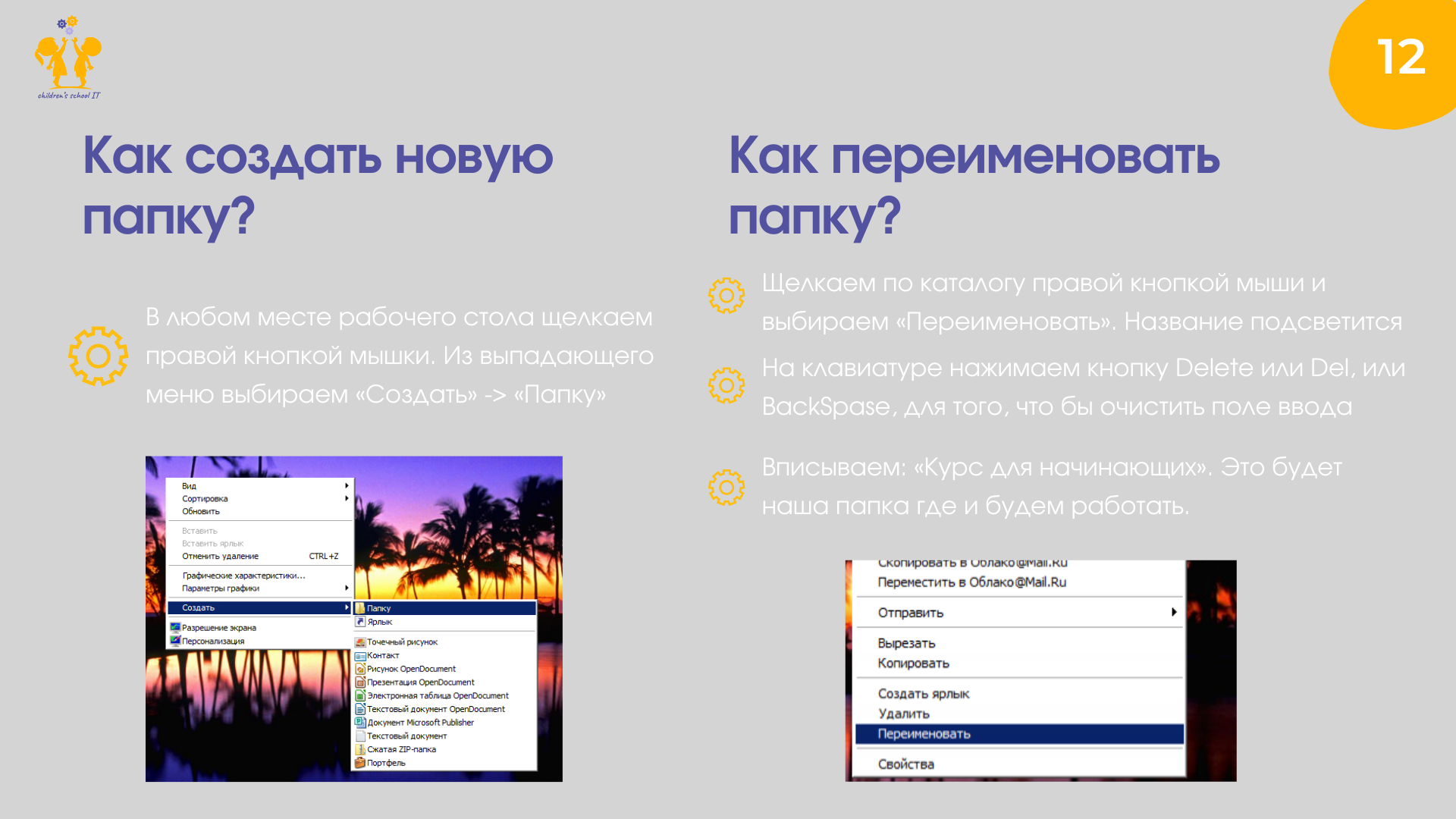Click the Контакт contact card icon
Image resolution: width=1456 pixels, height=819 pixels.
(360, 656)
